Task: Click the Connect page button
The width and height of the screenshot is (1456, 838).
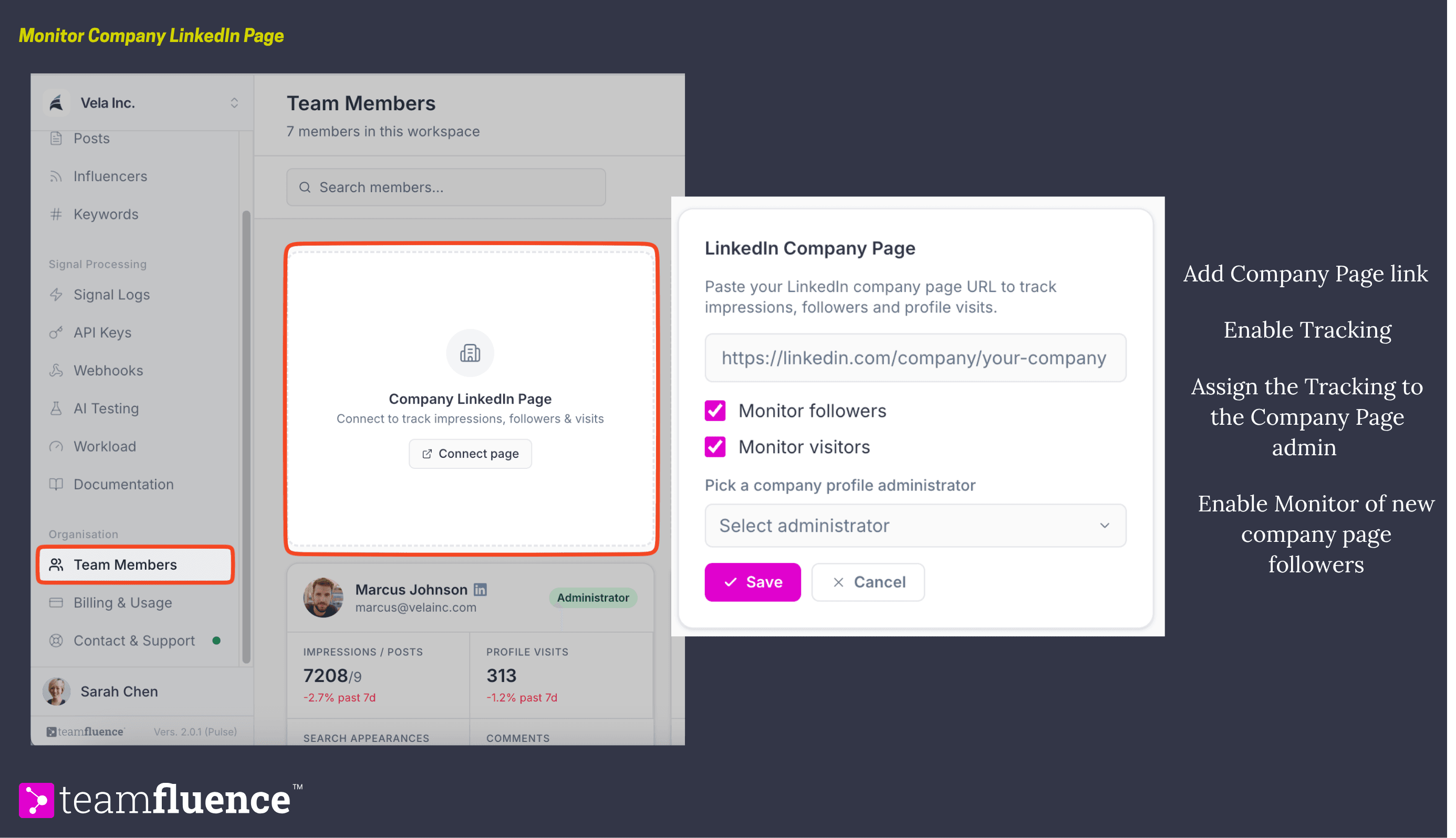Action: (470, 454)
